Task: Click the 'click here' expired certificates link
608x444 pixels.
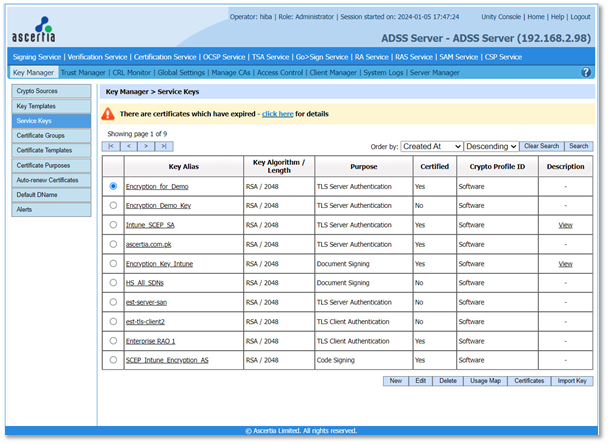Action: click(277, 115)
